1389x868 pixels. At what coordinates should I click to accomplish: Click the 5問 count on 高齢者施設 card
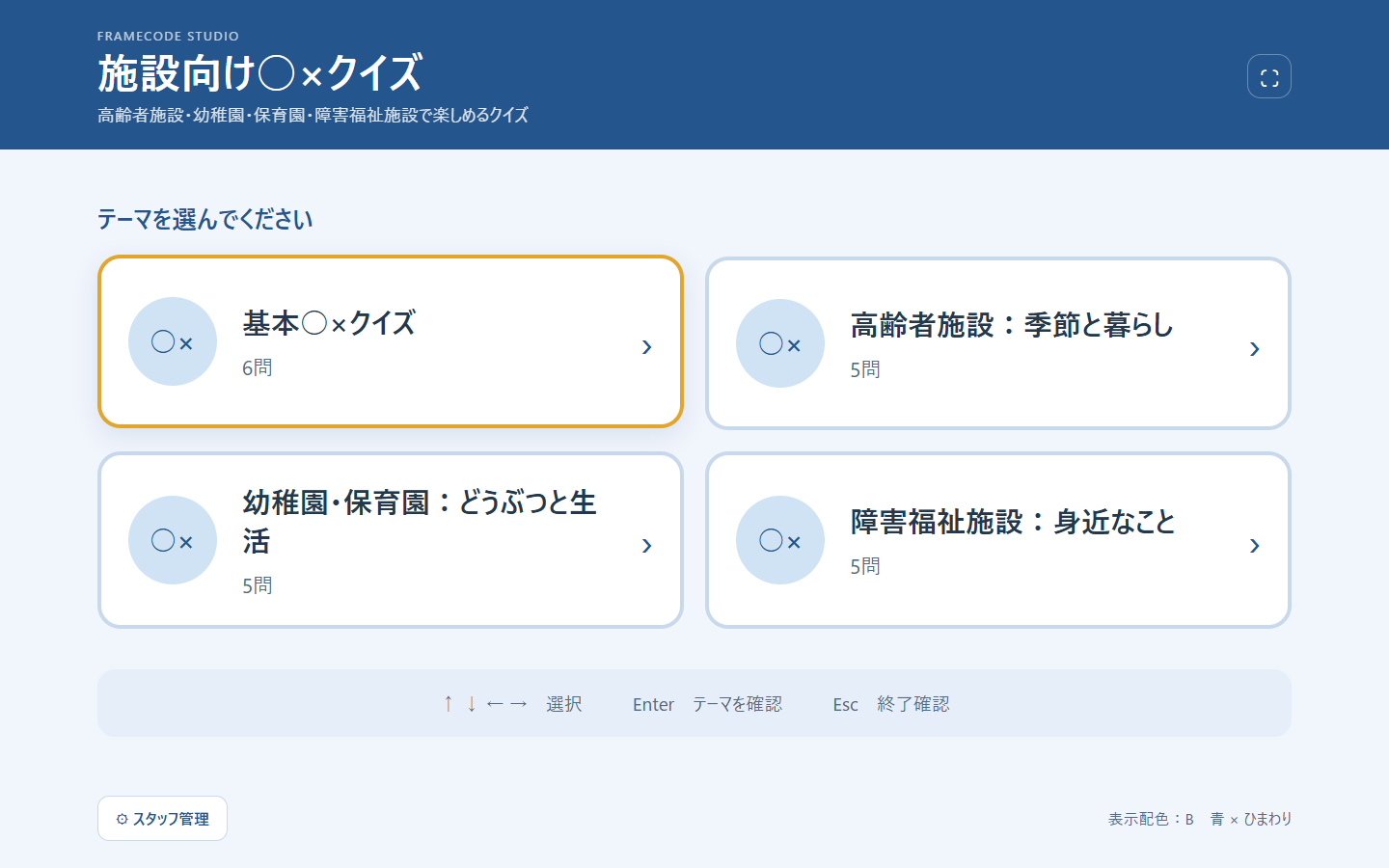865,369
